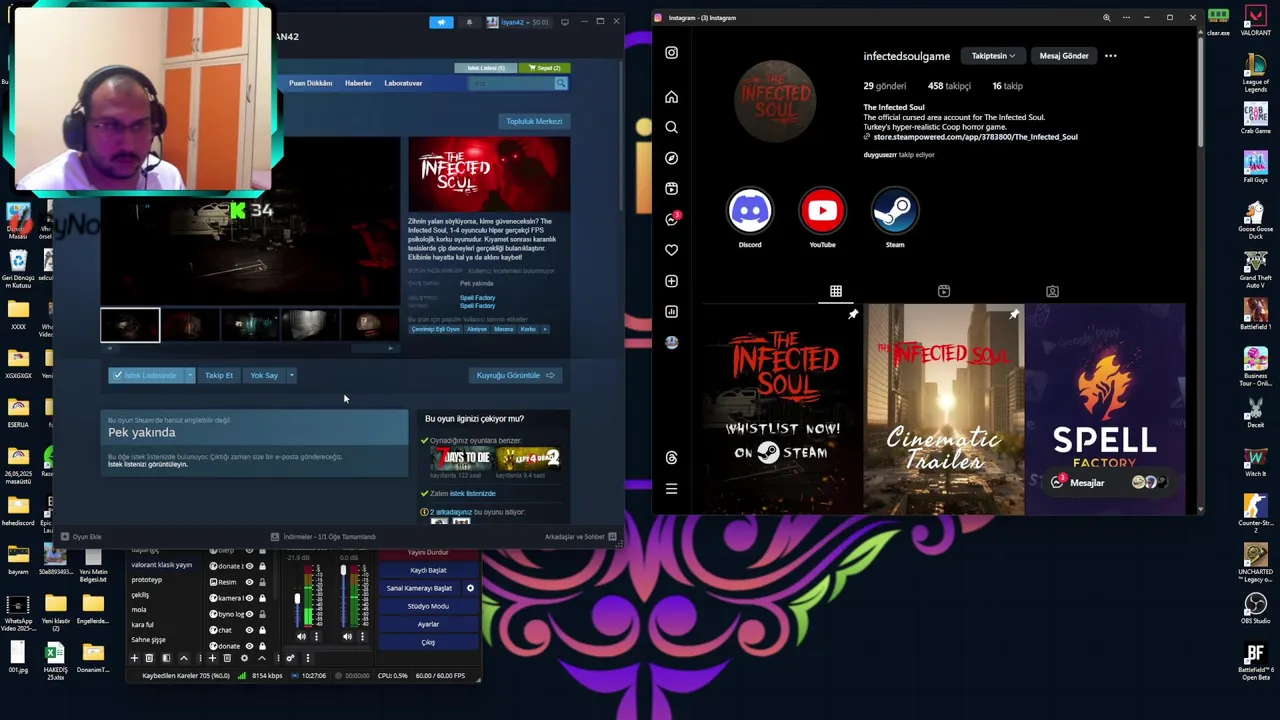The image size is (1280, 720).
Task: Click Mesaj Gönder button
Action: pyautogui.click(x=1064, y=56)
